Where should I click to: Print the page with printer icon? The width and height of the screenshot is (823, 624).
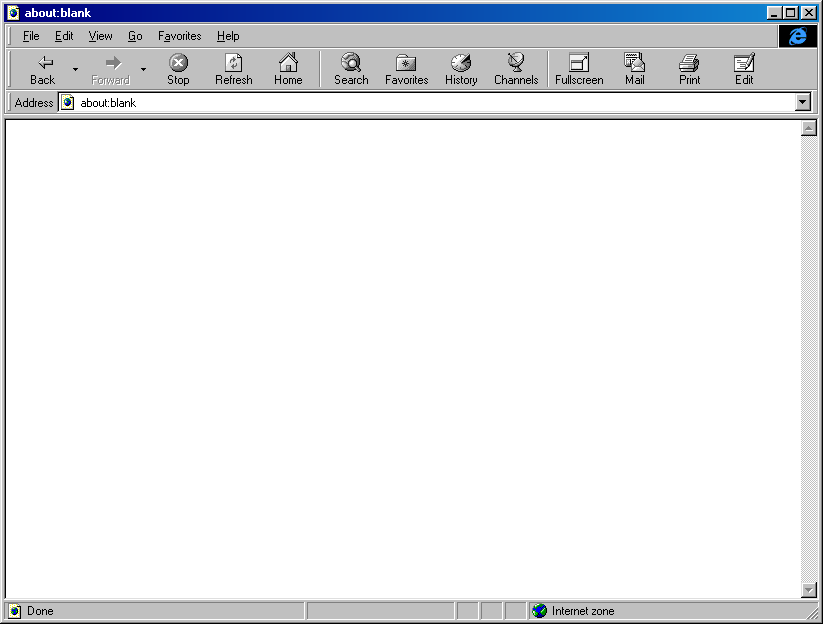pos(689,63)
